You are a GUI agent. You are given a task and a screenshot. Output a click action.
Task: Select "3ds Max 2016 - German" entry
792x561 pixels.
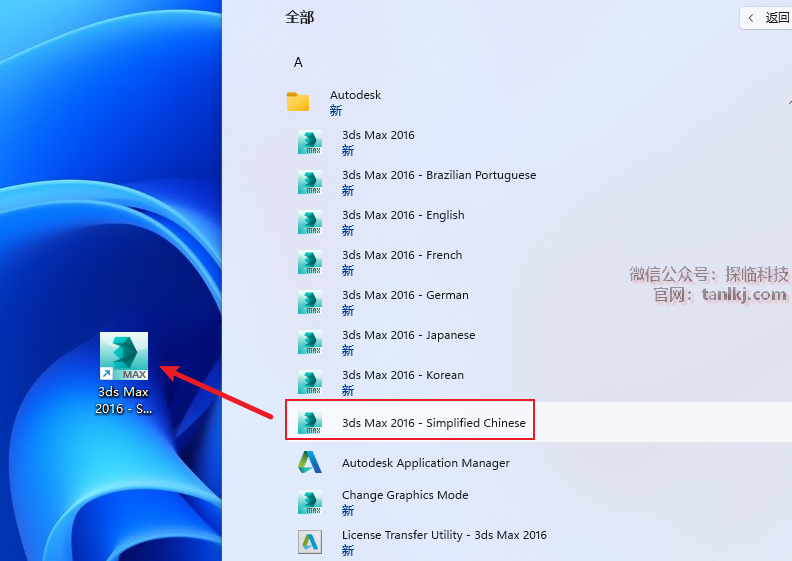click(405, 295)
